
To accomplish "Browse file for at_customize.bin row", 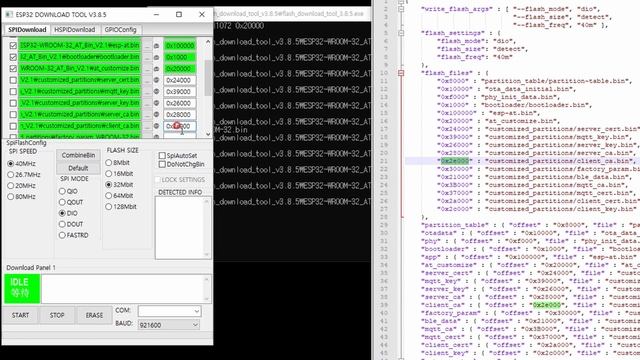I will pos(147,68).
